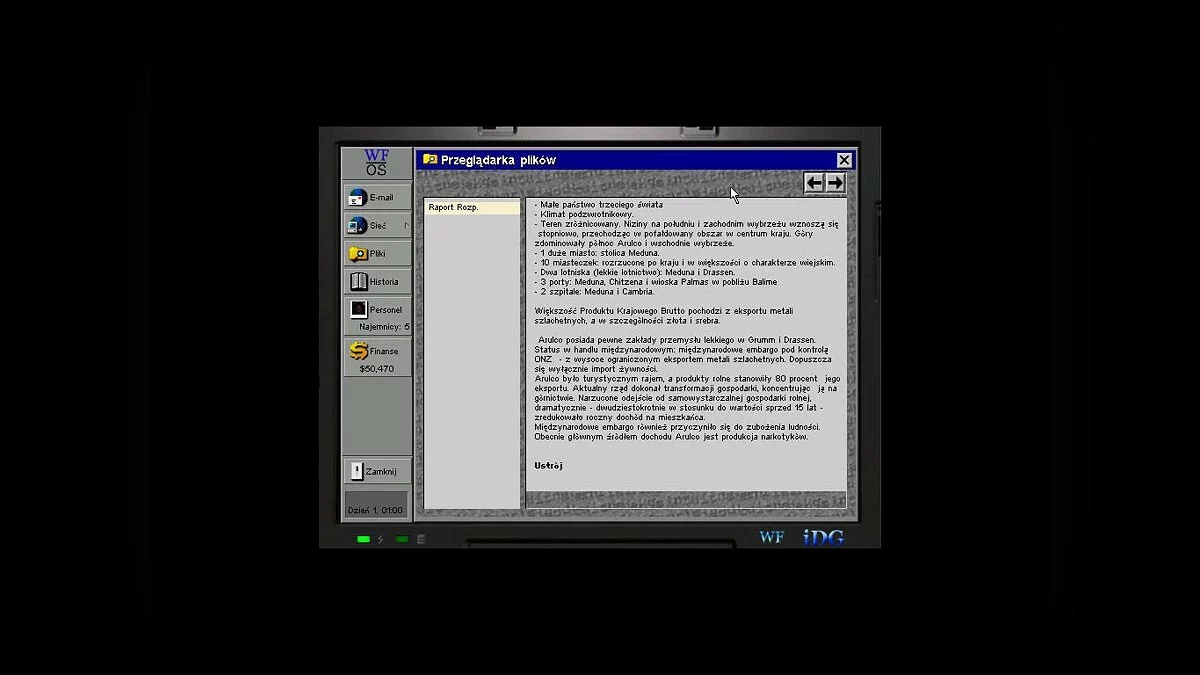The width and height of the screenshot is (1200, 675).
Task: Open the E-mail program in the sidebar
Action: (x=376, y=198)
